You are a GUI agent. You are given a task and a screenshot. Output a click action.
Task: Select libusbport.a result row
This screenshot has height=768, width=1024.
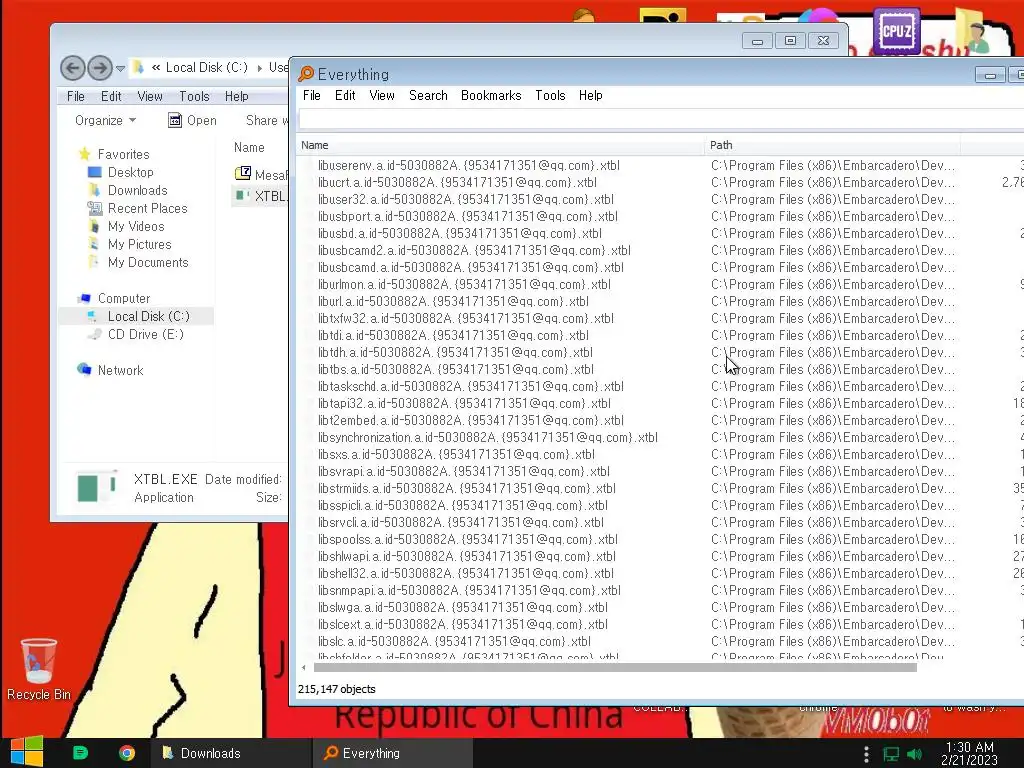tap(468, 216)
